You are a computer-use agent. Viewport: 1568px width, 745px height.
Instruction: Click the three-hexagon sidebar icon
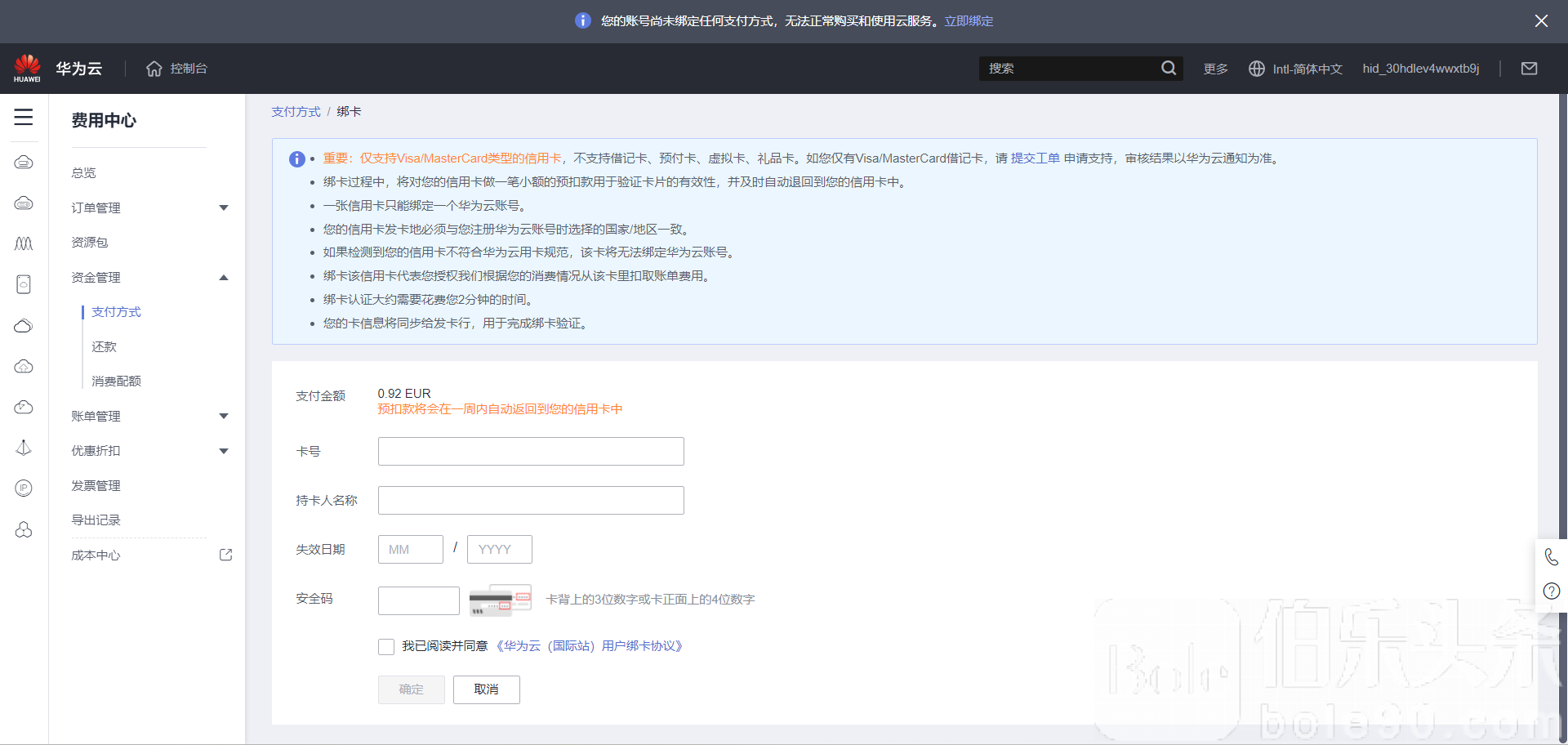24,530
